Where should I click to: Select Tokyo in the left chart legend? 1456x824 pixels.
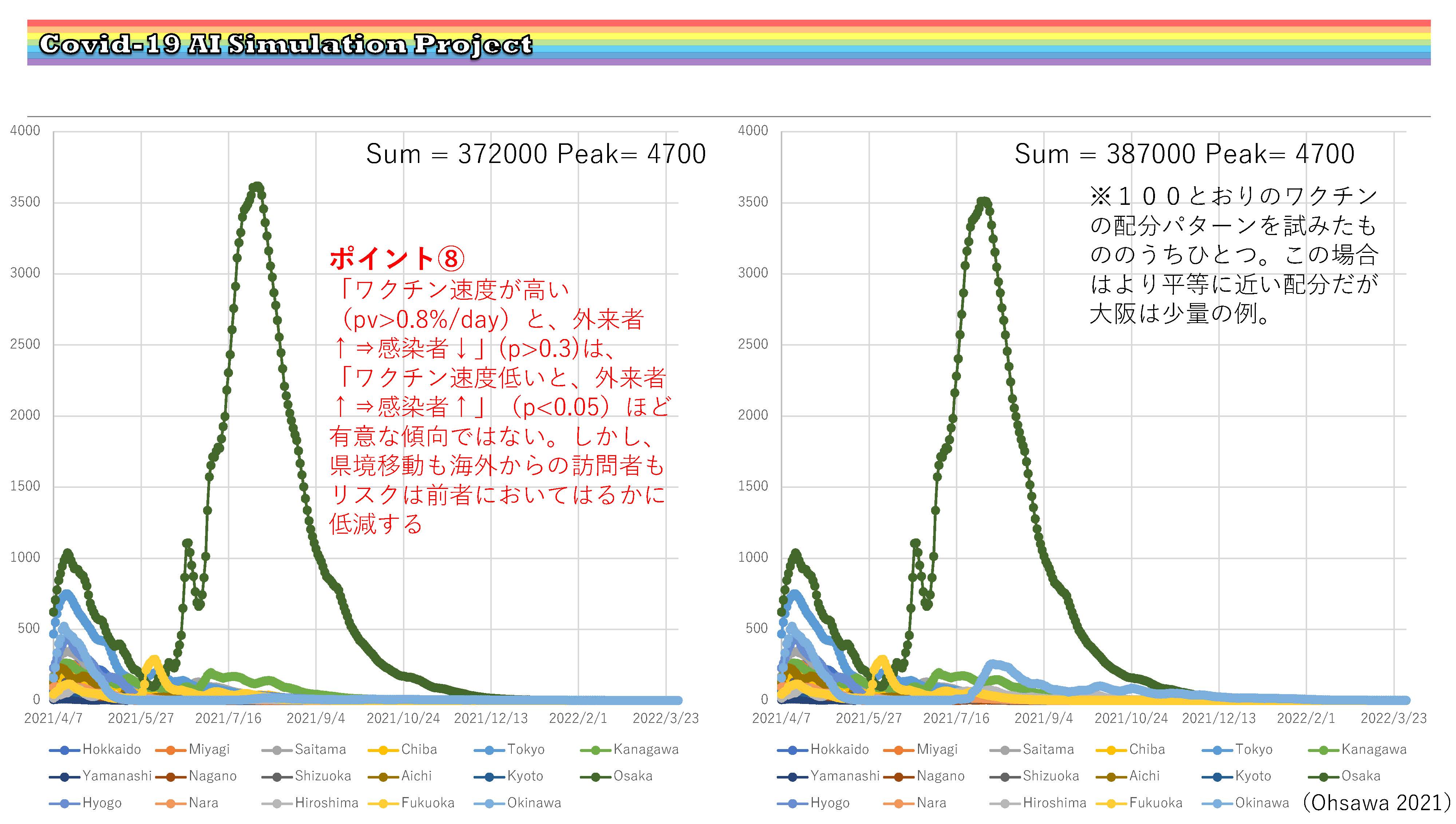click(509, 749)
